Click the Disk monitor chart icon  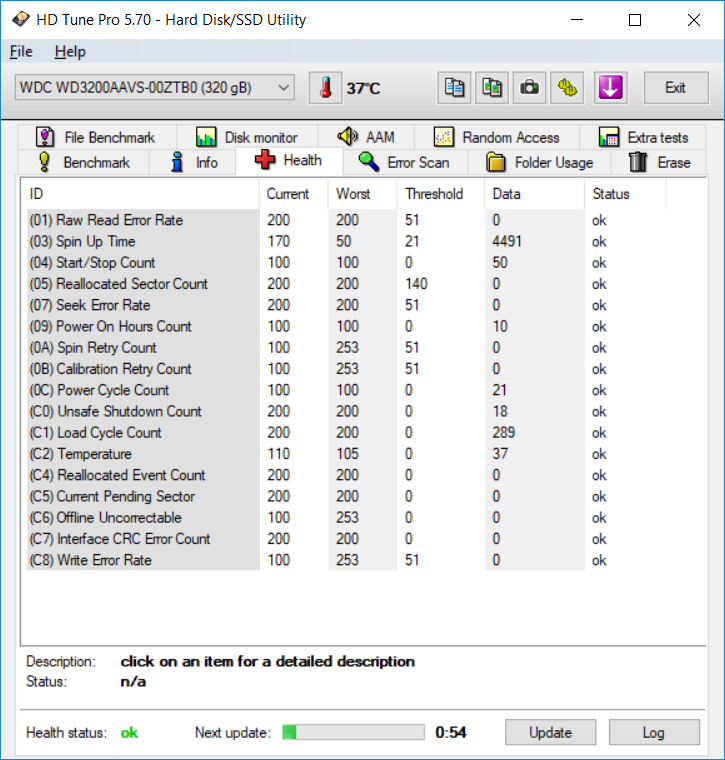[206, 137]
